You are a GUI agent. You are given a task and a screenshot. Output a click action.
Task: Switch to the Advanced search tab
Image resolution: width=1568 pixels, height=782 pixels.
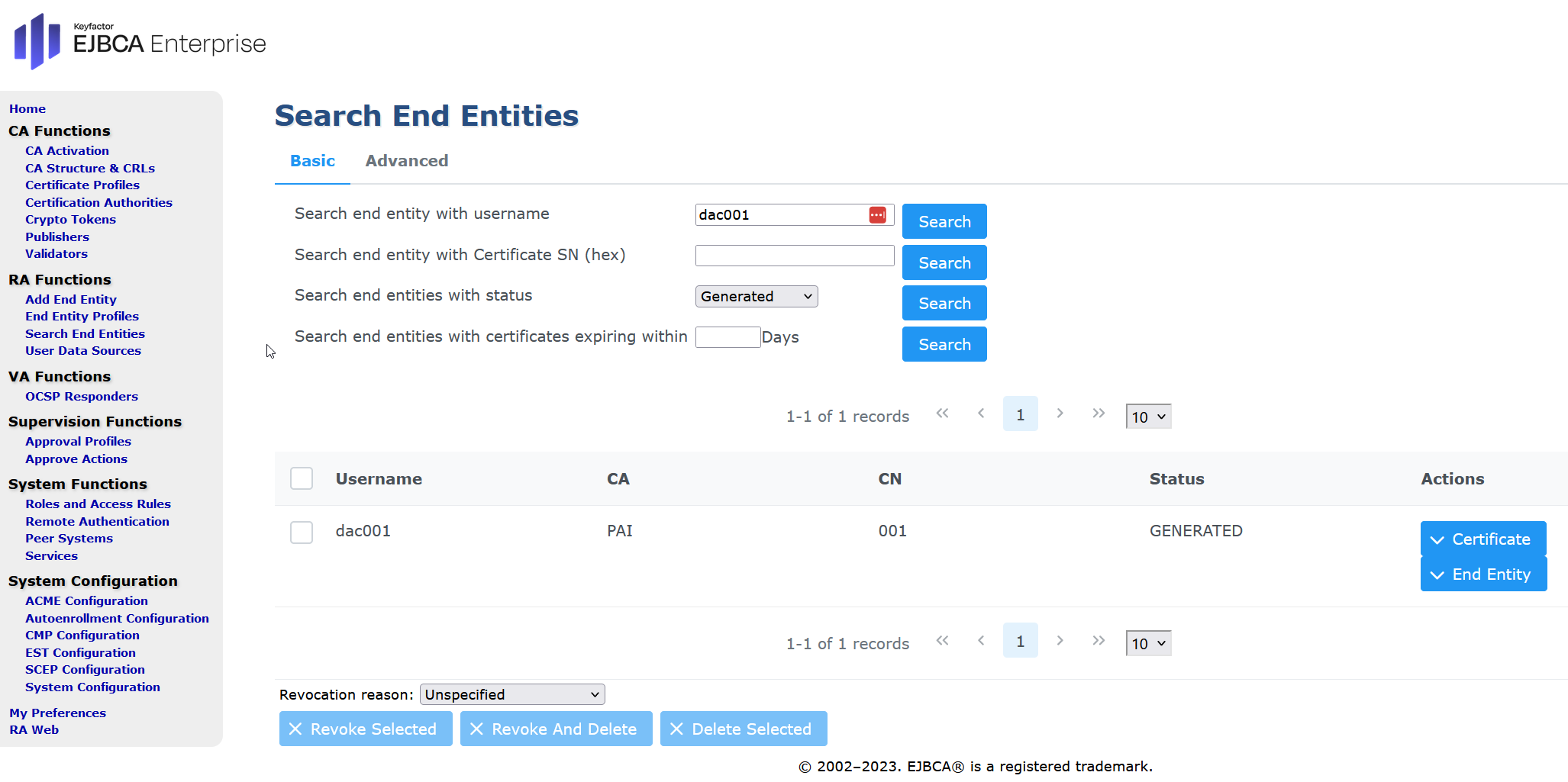click(406, 161)
